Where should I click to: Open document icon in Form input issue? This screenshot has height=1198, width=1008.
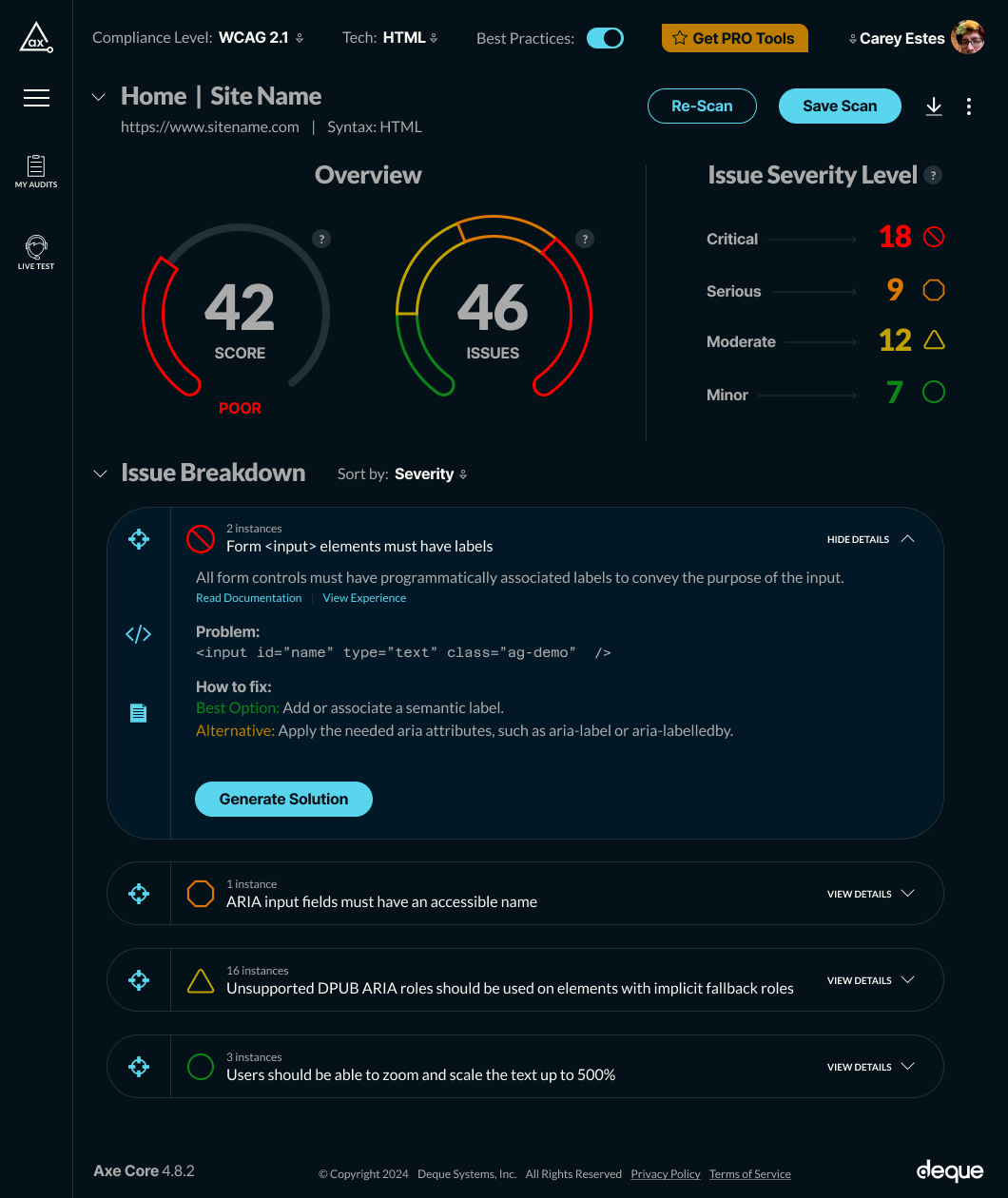pyautogui.click(x=139, y=712)
